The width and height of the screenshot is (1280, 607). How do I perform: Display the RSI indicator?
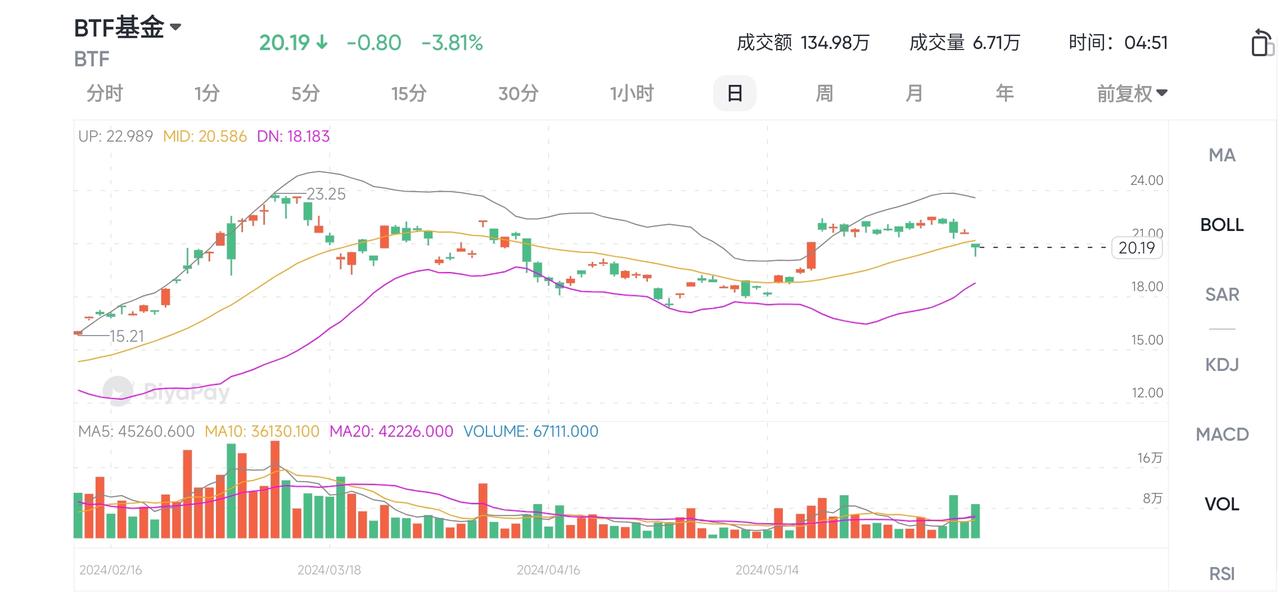coord(1222,573)
